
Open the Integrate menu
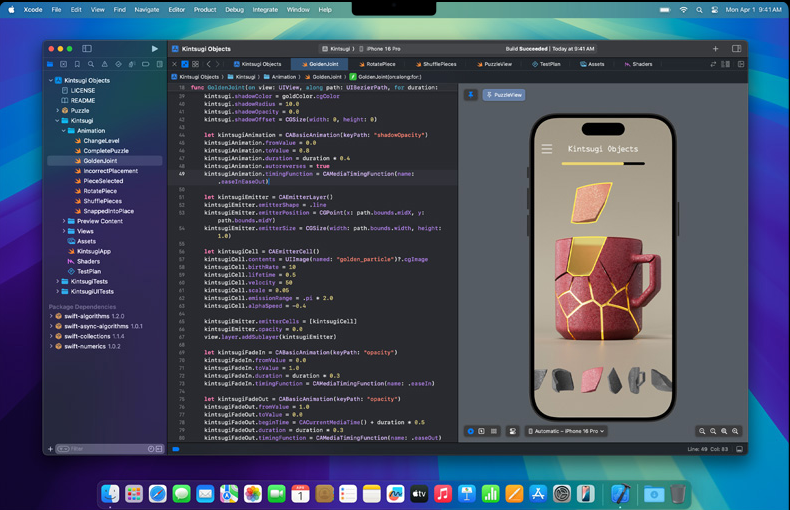265,10
